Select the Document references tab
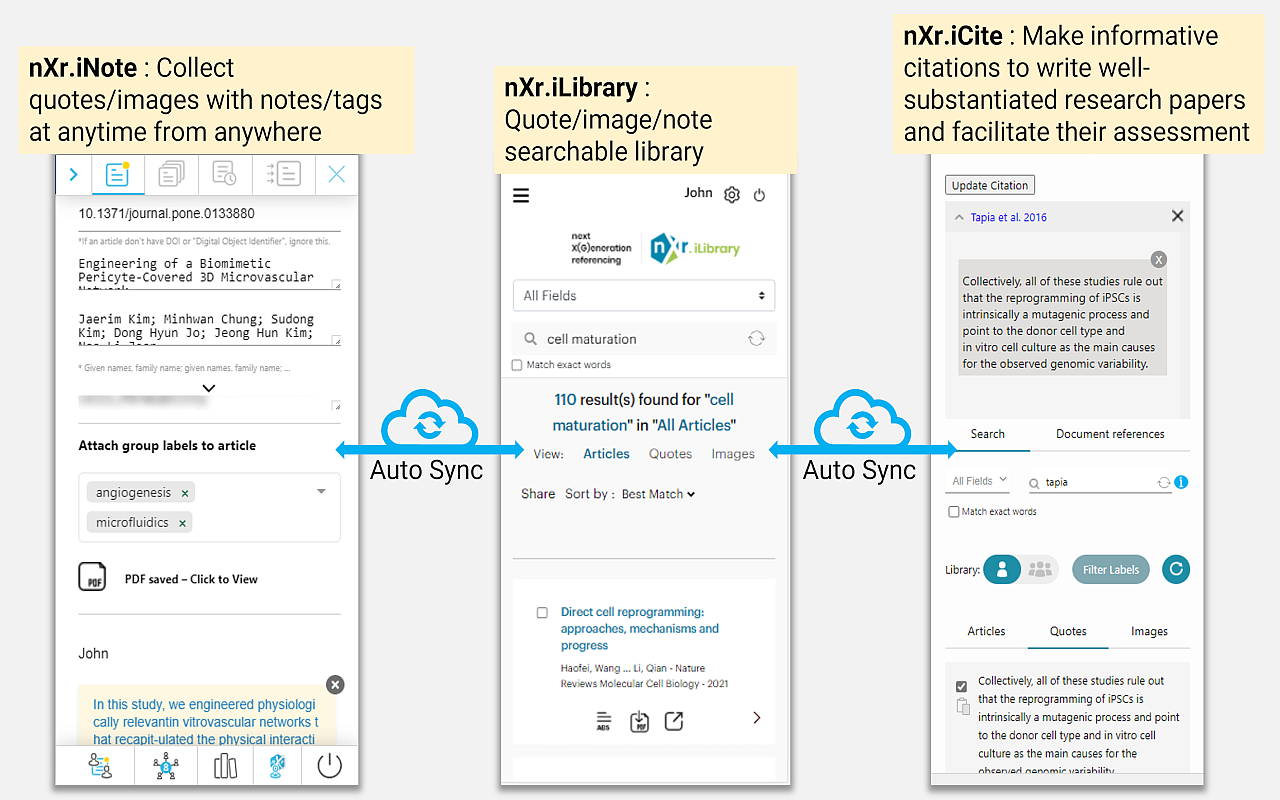The image size is (1280, 800). tap(1110, 434)
